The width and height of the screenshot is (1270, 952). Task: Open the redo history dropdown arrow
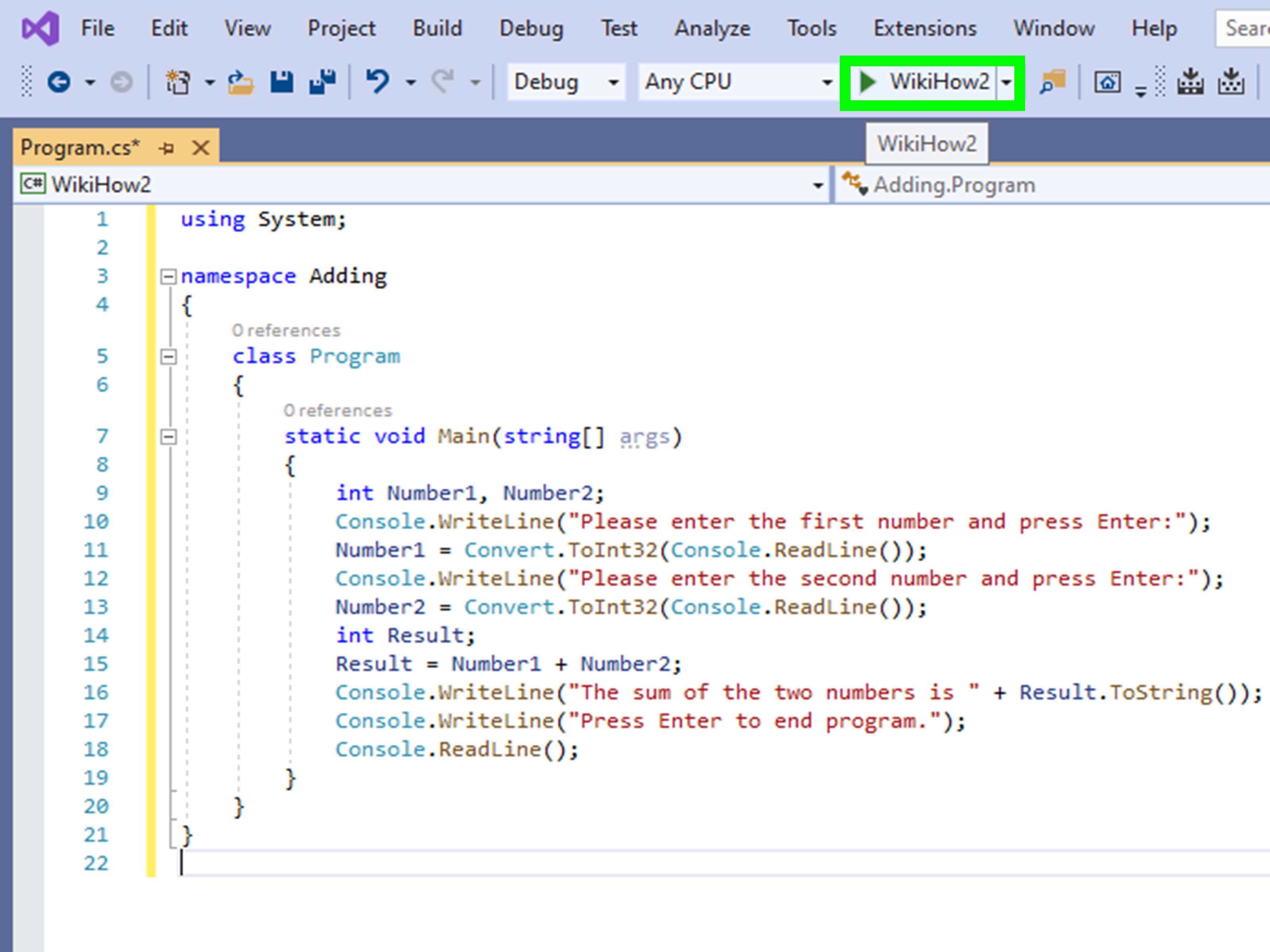(475, 83)
